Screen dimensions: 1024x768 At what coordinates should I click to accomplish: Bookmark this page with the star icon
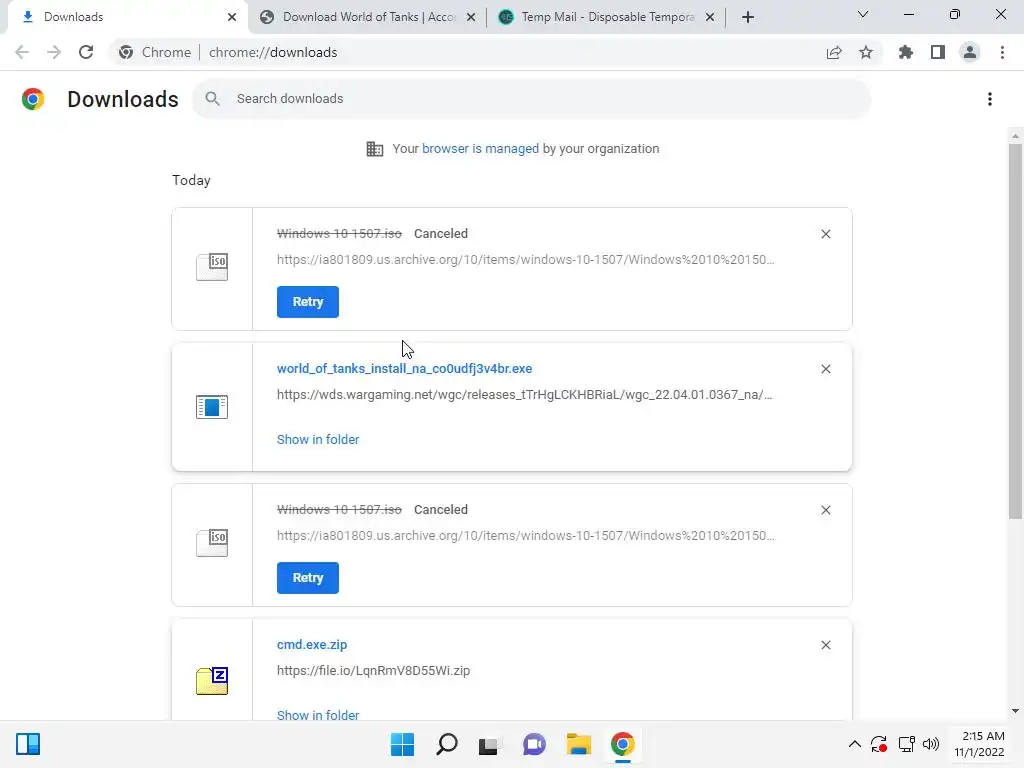[x=866, y=52]
